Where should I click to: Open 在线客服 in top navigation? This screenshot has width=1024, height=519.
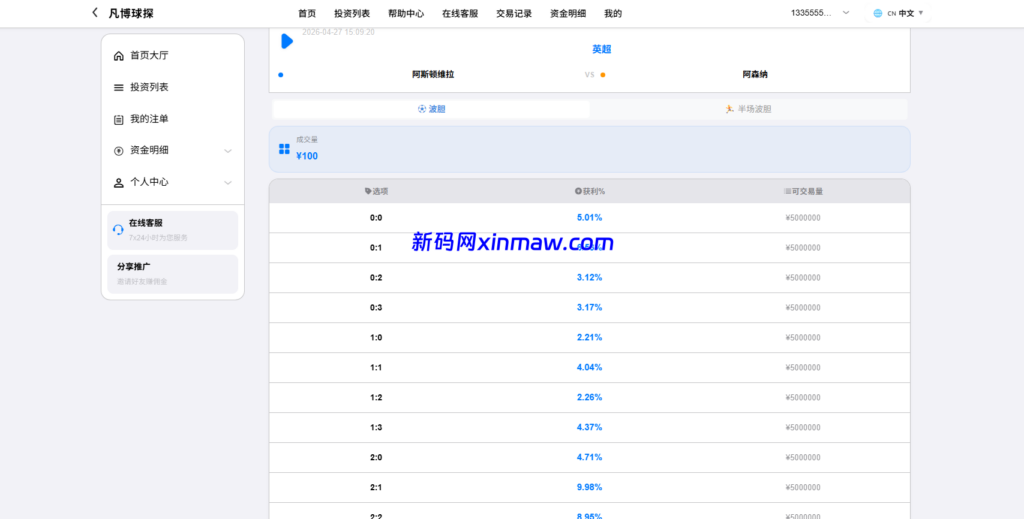tap(460, 13)
